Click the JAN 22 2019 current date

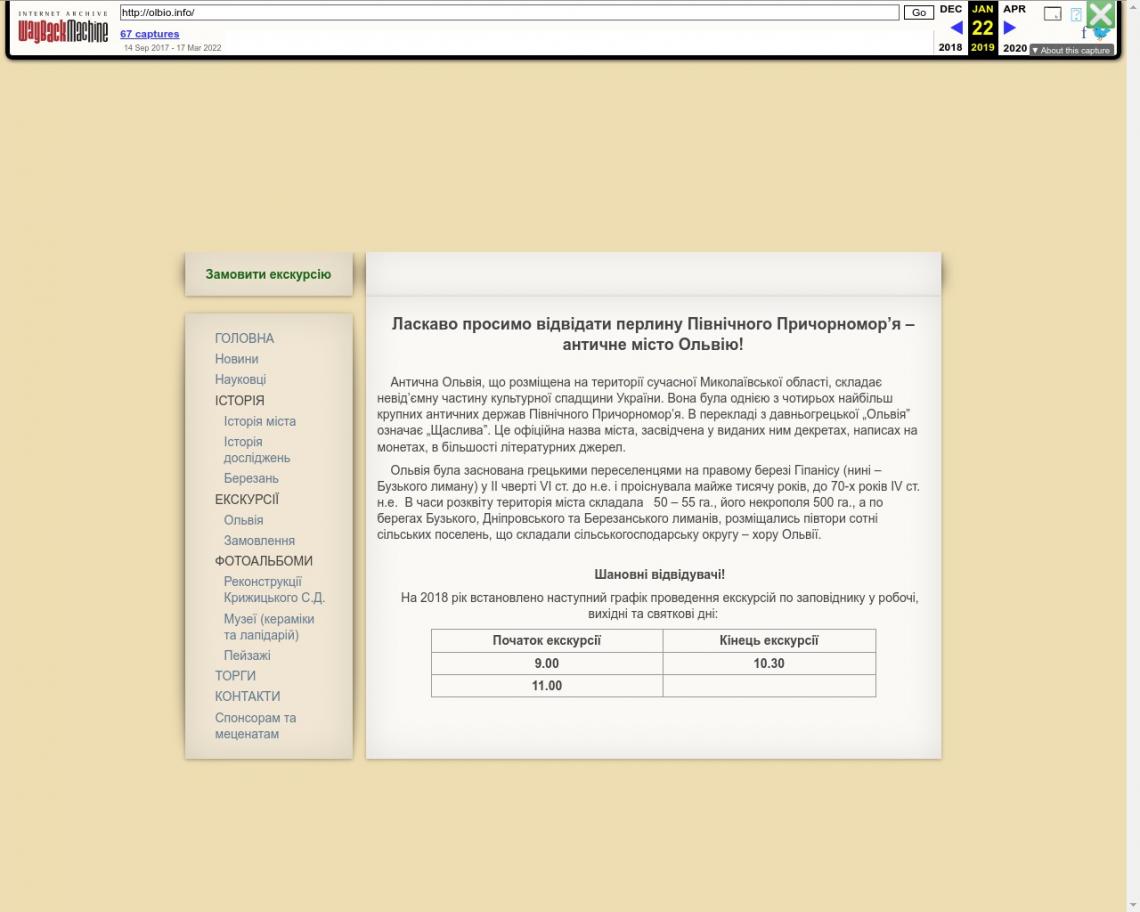[x=982, y=28]
